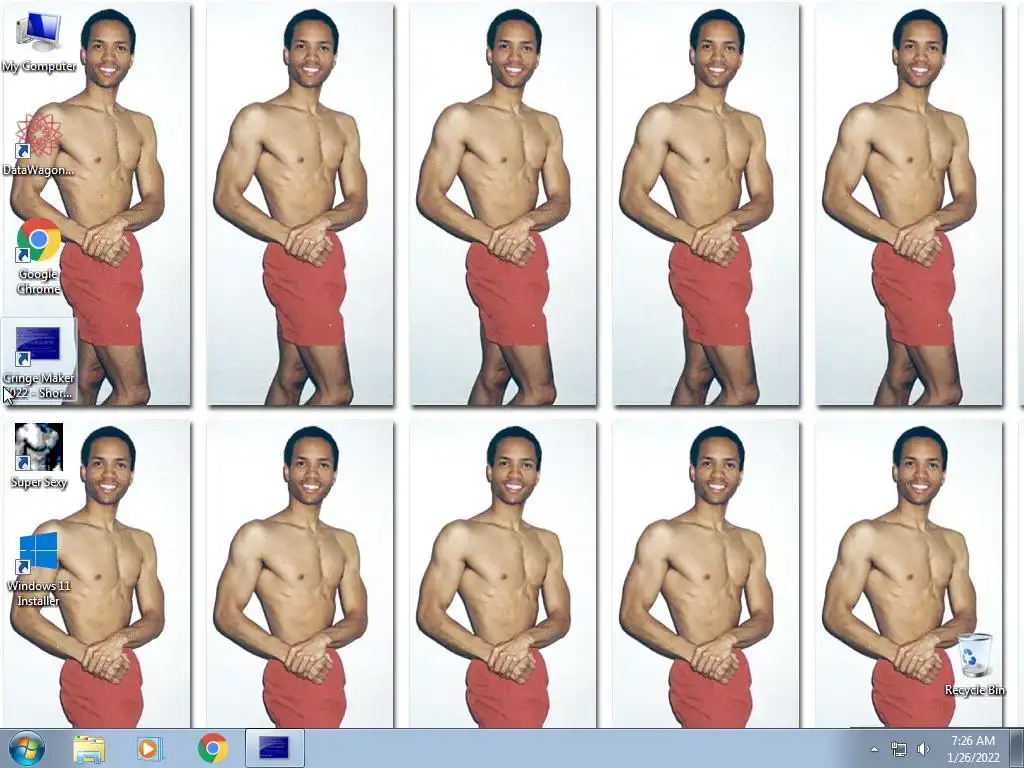Screen dimensions: 1024x768
Task: Select the Cringe Maker 2022 shortcut
Action: (x=39, y=360)
